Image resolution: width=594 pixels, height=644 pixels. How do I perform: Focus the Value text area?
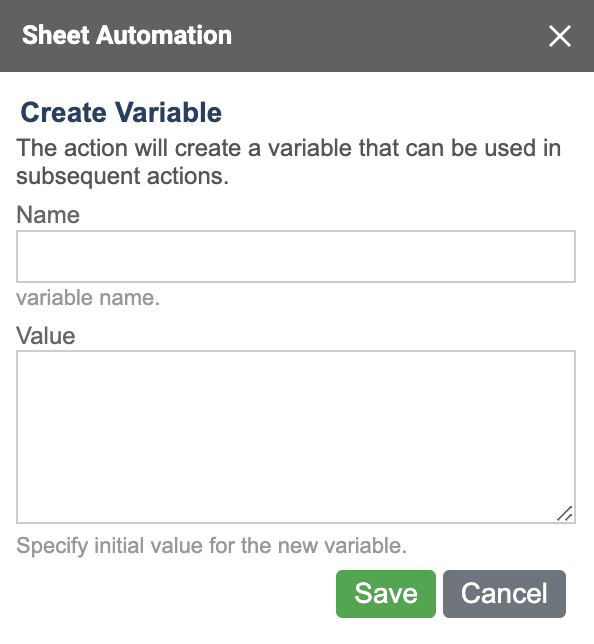tap(296, 437)
